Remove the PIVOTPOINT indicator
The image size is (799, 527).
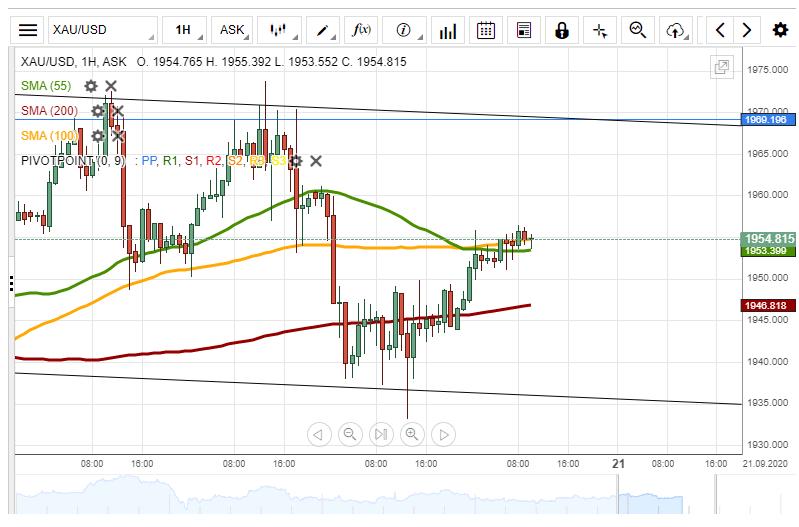pyautogui.click(x=316, y=160)
